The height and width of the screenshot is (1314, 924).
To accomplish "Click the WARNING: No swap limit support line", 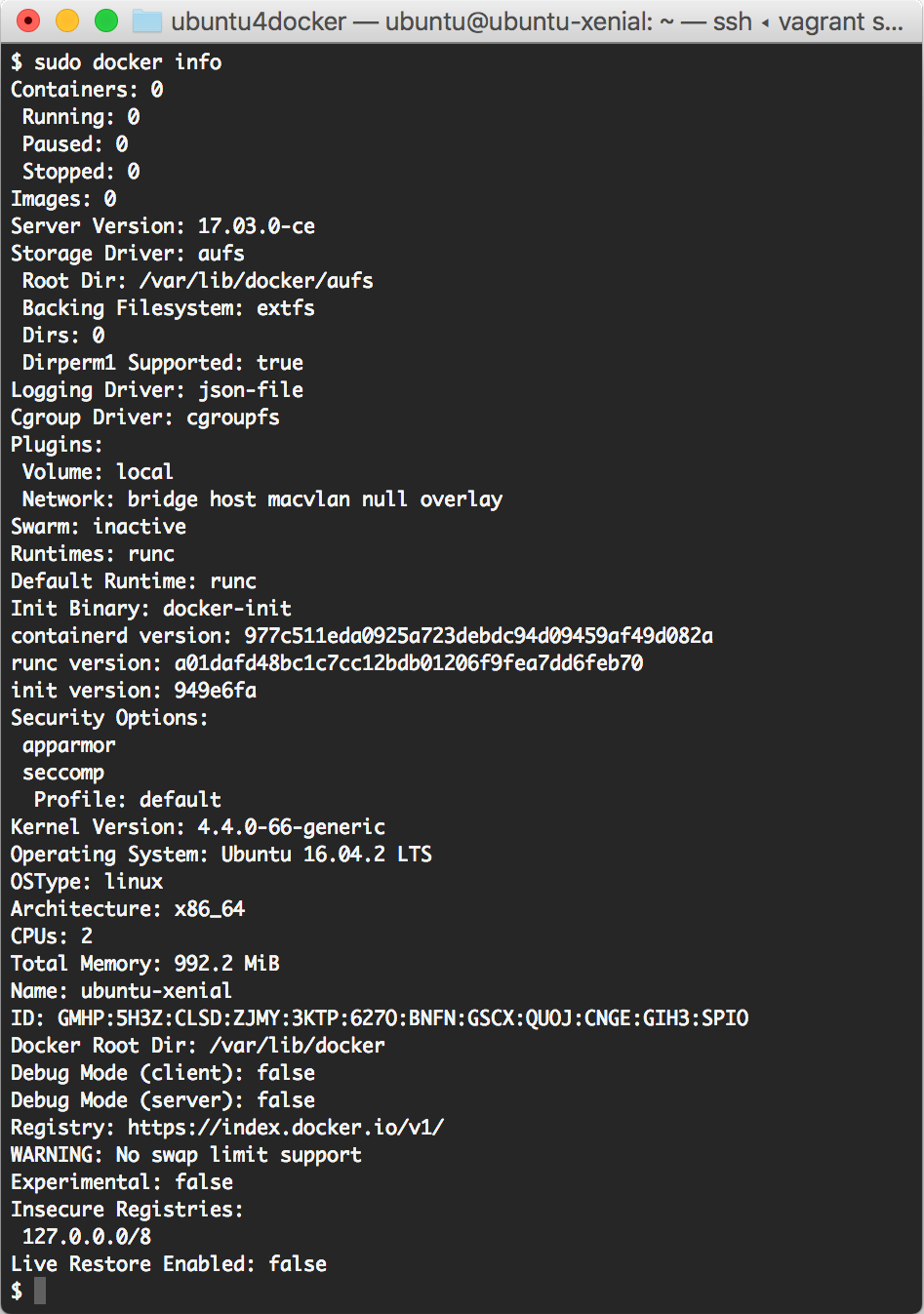I will (186, 1155).
